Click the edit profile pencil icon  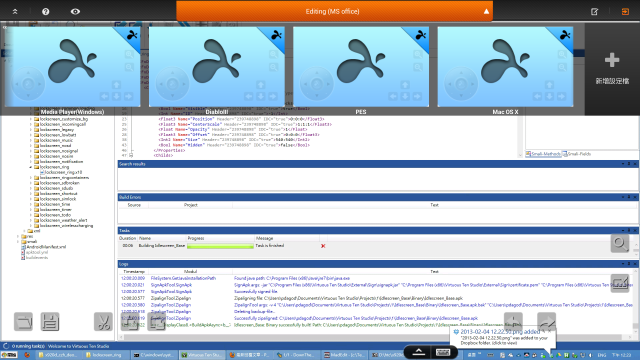[x=595, y=11]
